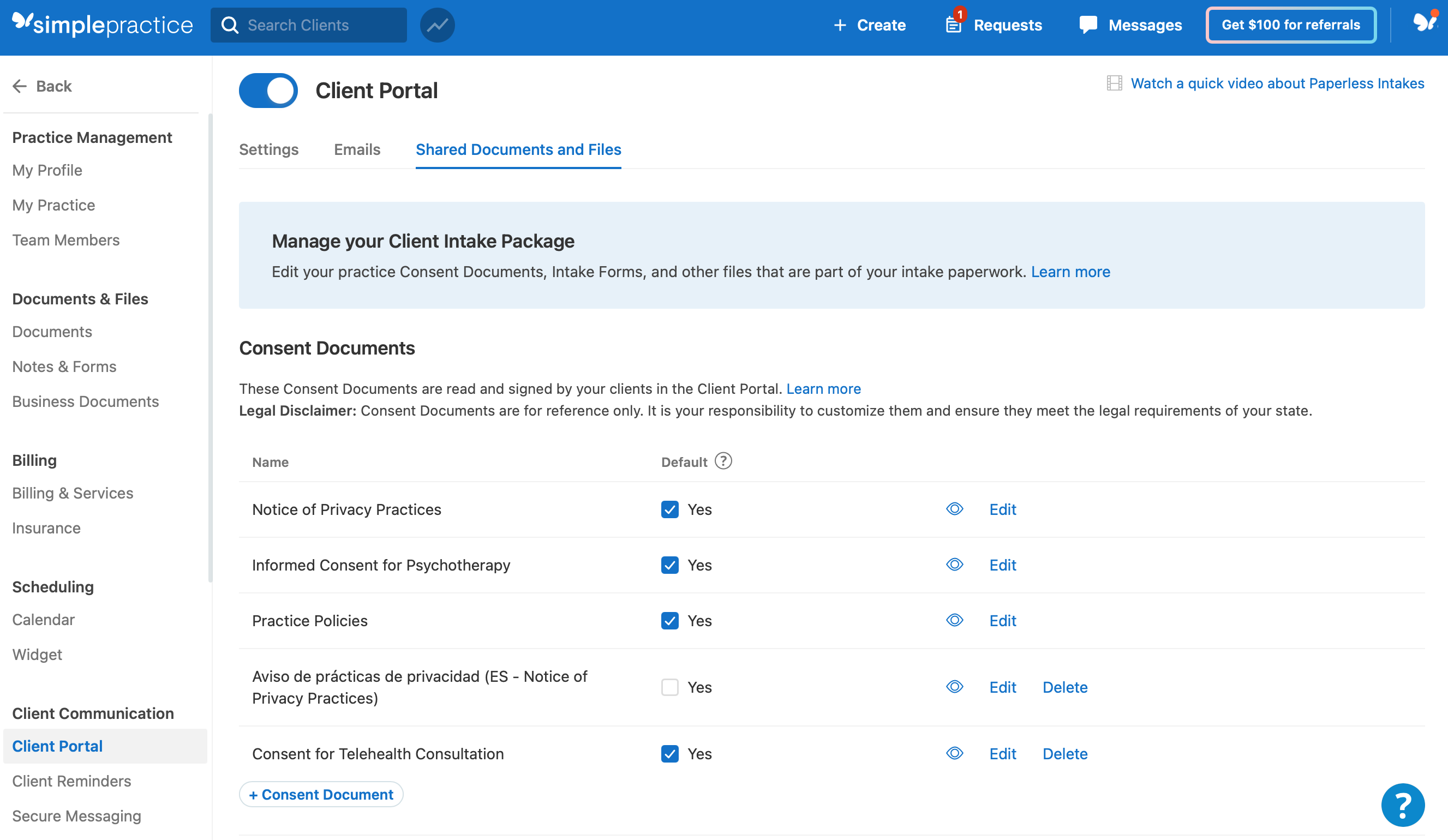
Task: Open Messages via the chat bubble icon
Action: (1089, 25)
